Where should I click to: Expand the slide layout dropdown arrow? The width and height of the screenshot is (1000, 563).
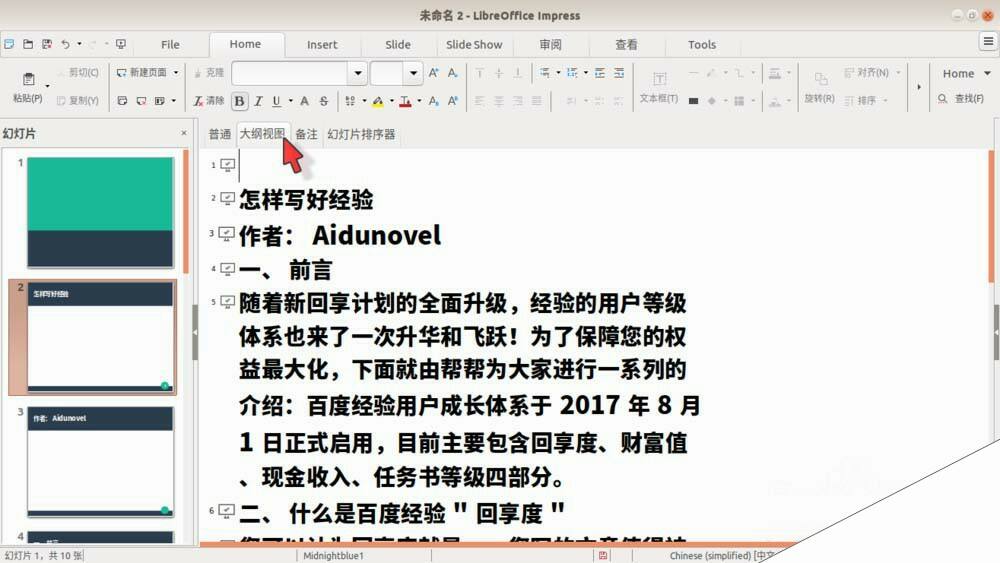pyautogui.click(x=173, y=101)
